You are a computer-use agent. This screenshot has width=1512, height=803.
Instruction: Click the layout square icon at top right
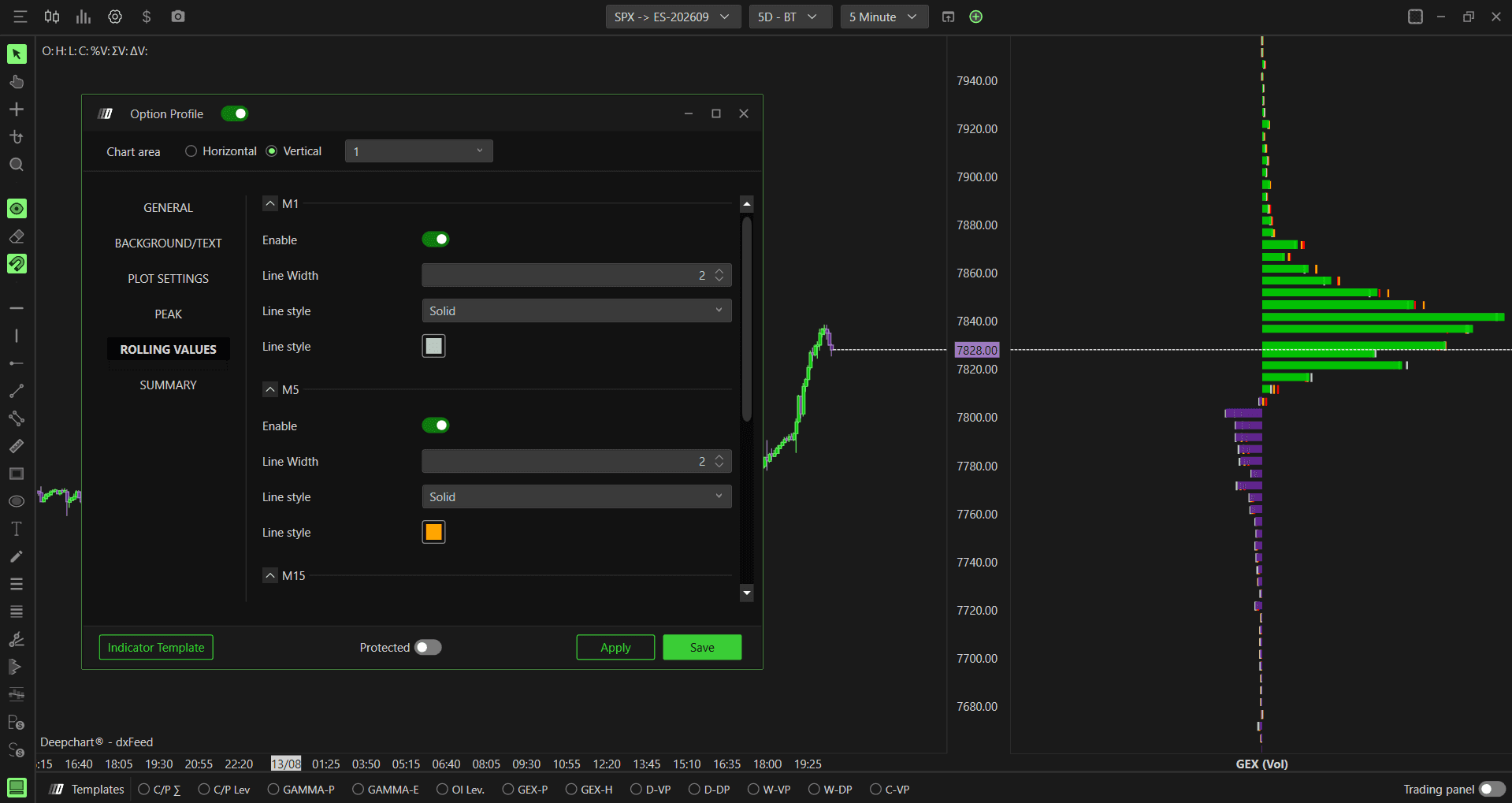[1415, 17]
